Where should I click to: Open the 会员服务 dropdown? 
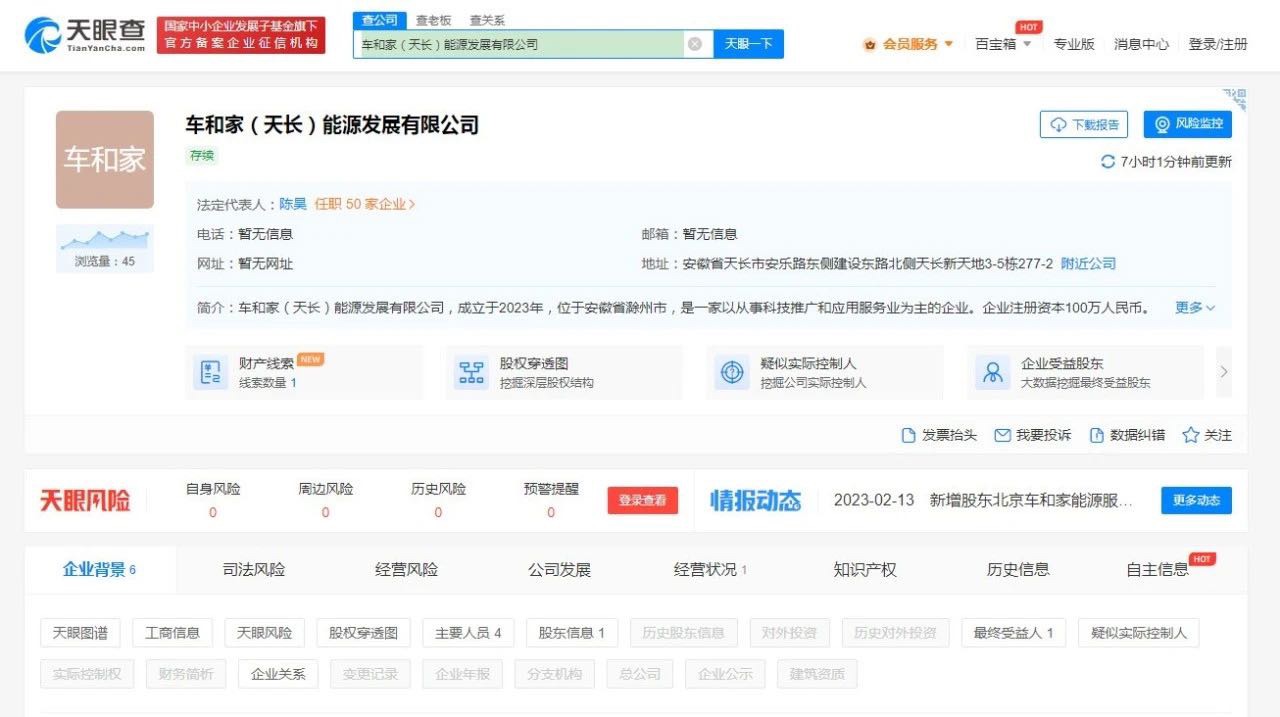[909, 44]
